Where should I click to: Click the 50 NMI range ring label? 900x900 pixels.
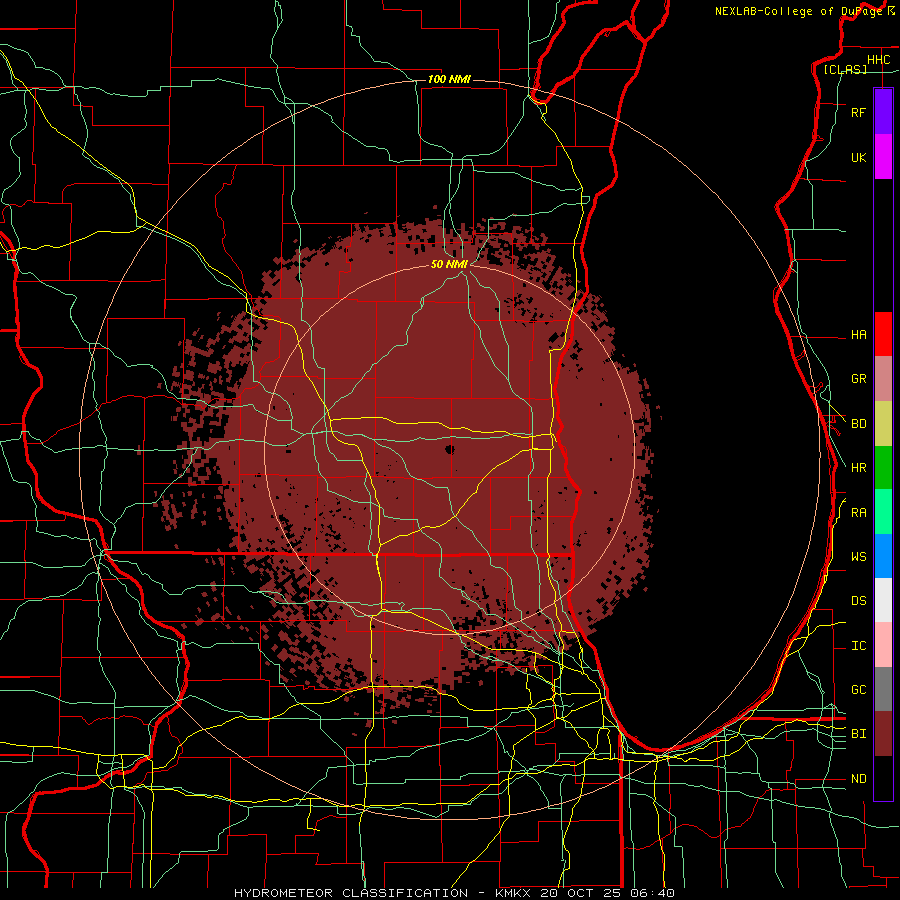[449, 264]
